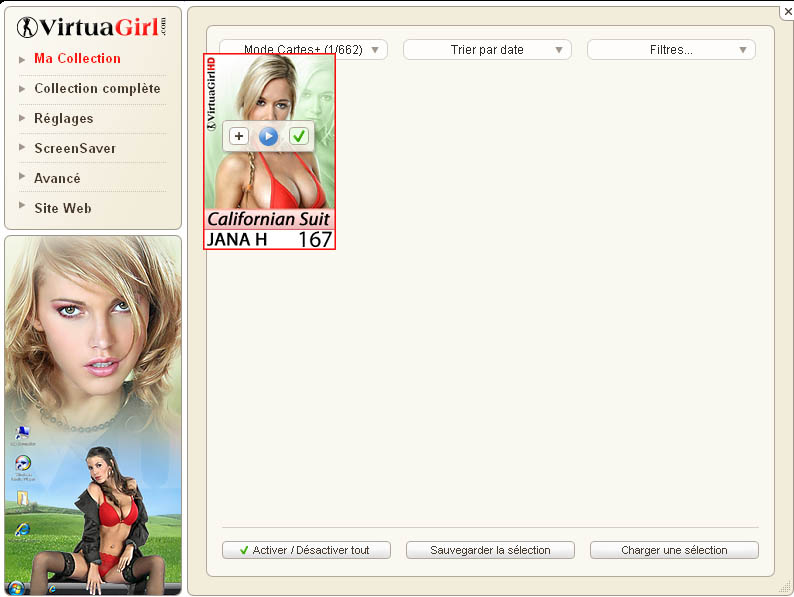Open the Filtres dropdown
Viewport: 794px width, 597px height.
(x=671, y=50)
